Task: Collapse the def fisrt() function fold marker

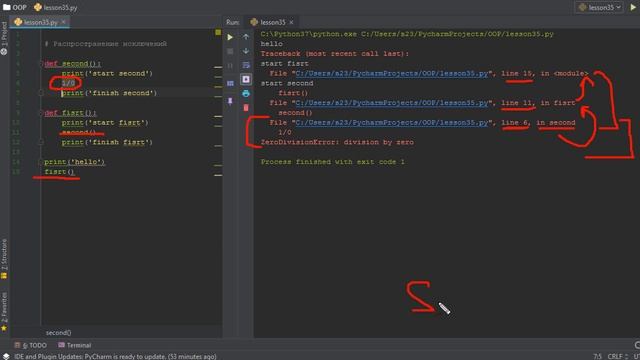Action: point(41,113)
